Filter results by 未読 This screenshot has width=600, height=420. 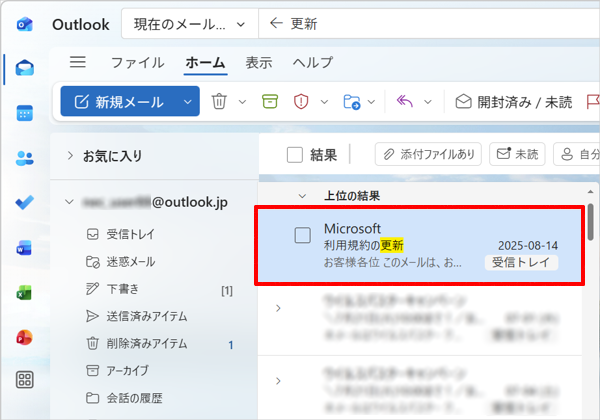click(517, 154)
